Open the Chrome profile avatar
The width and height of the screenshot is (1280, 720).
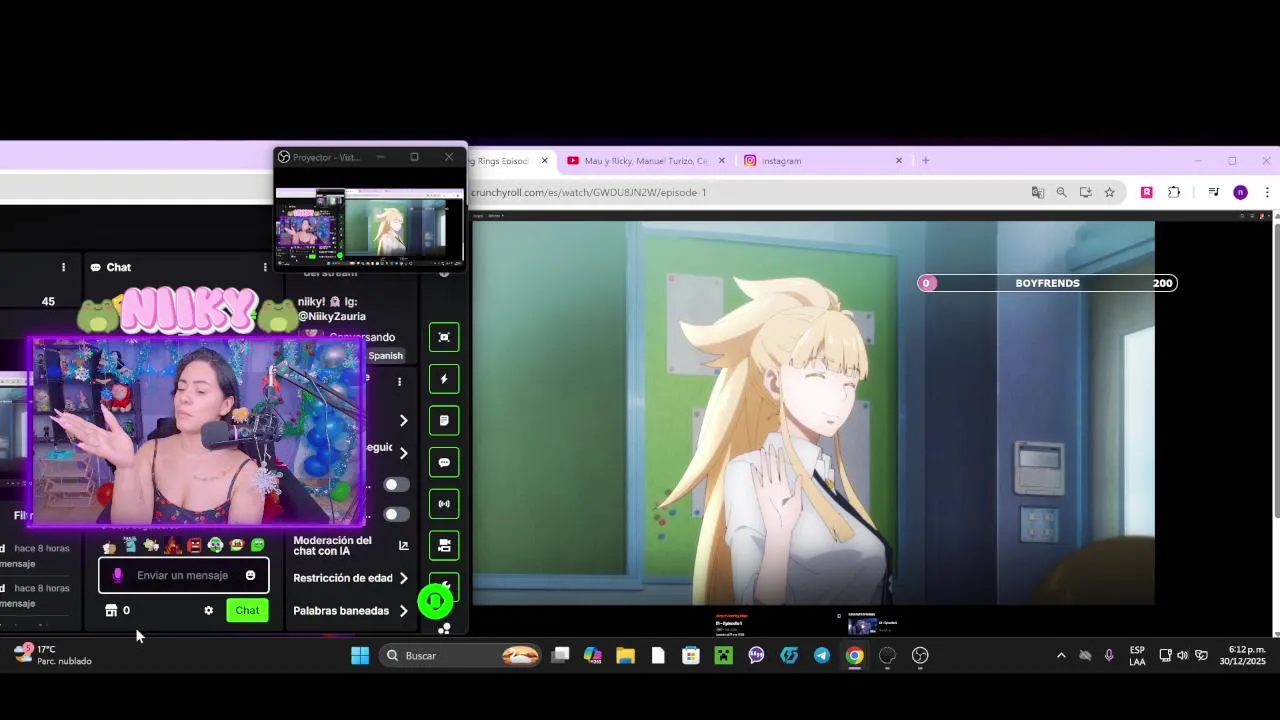tap(1240, 192)
